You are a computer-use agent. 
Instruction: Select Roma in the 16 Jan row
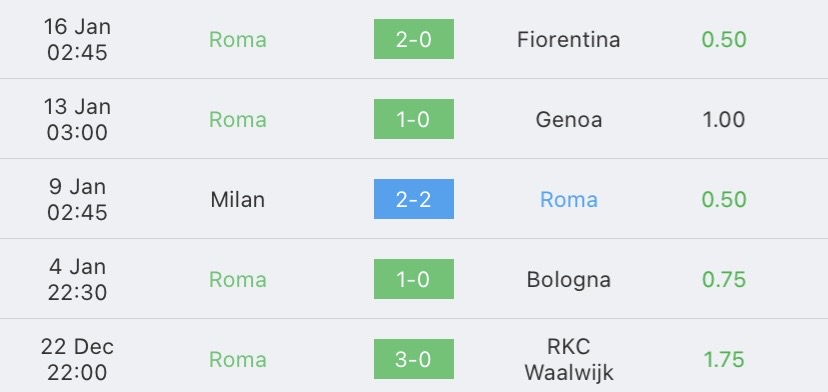click(238, 40)
